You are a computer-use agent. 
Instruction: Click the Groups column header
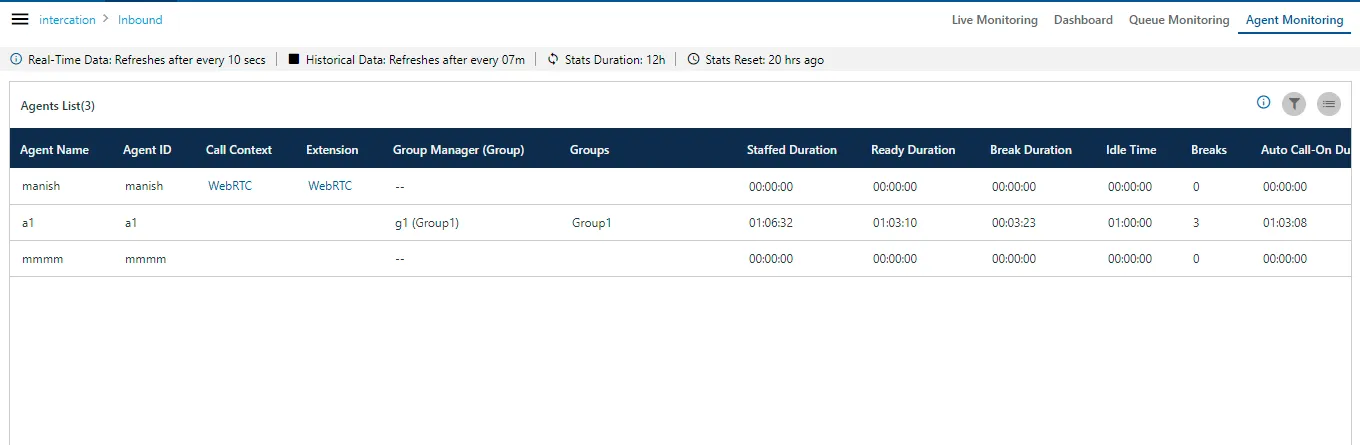tap(589, 150)
